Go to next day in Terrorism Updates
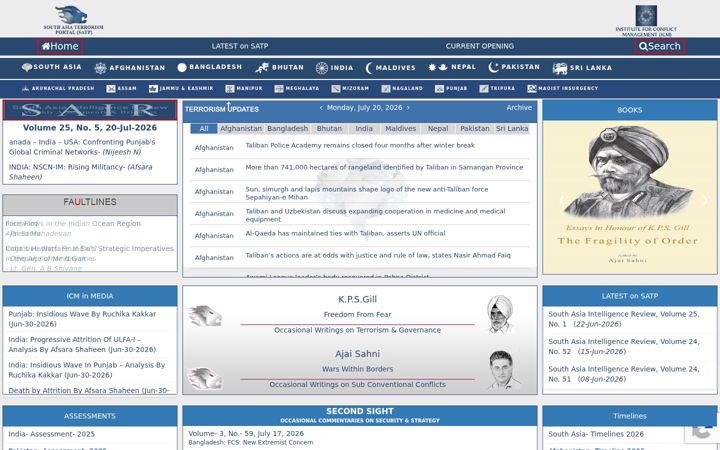Screen dimensions: 720x450 click(408, 108)
